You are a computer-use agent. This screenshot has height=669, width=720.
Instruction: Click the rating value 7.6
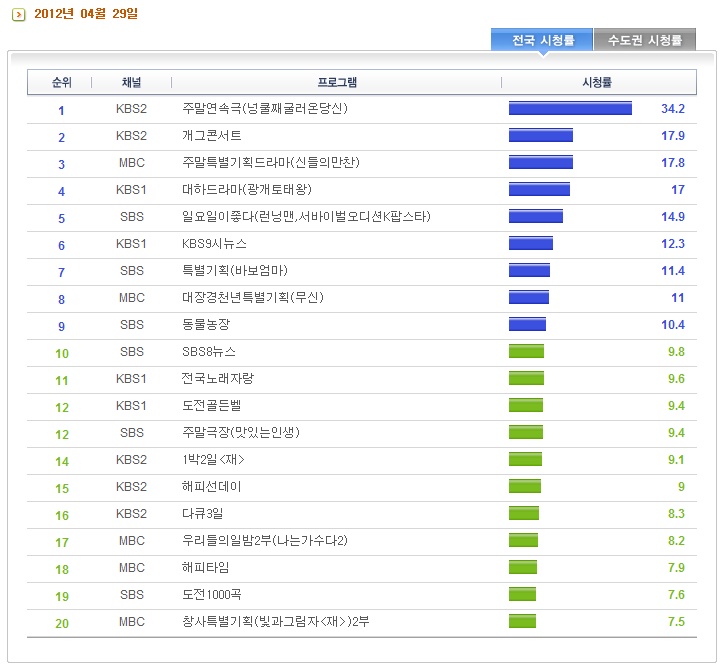[x=676, y=595]
